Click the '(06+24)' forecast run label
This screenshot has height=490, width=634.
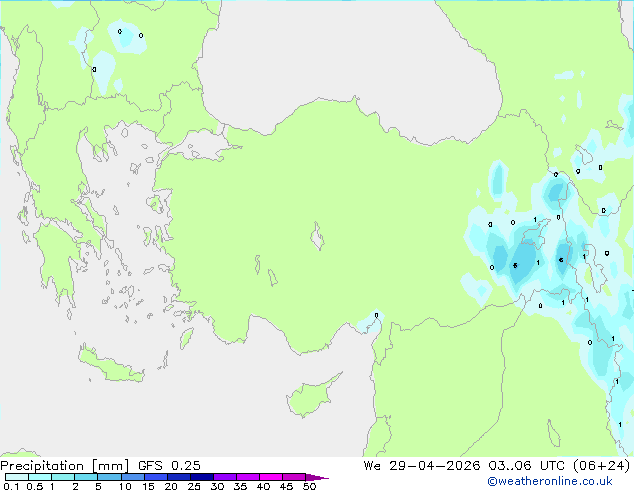pos(601,466)
